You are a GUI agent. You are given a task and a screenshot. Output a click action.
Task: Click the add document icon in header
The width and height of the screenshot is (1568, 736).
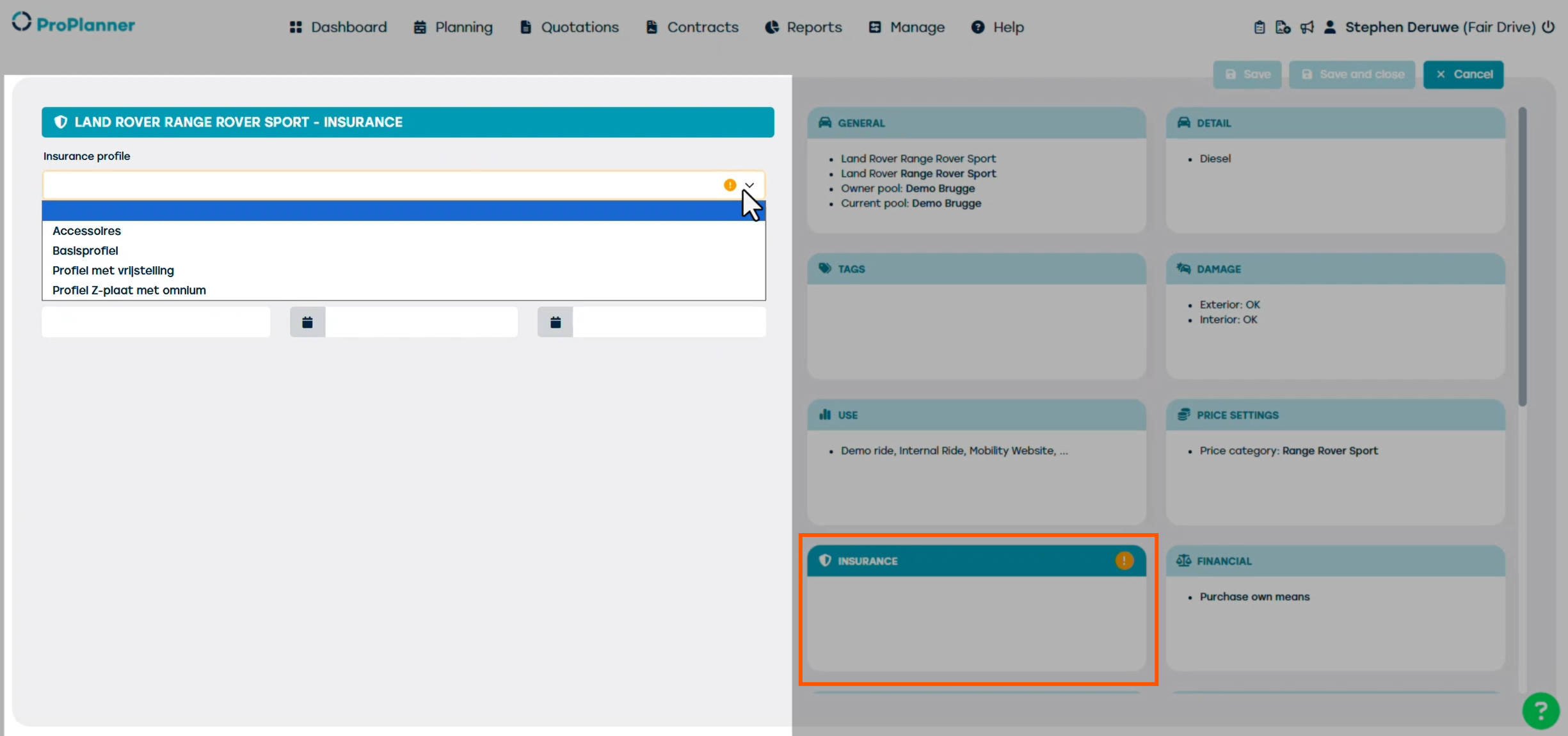[x=1283, y=28]
